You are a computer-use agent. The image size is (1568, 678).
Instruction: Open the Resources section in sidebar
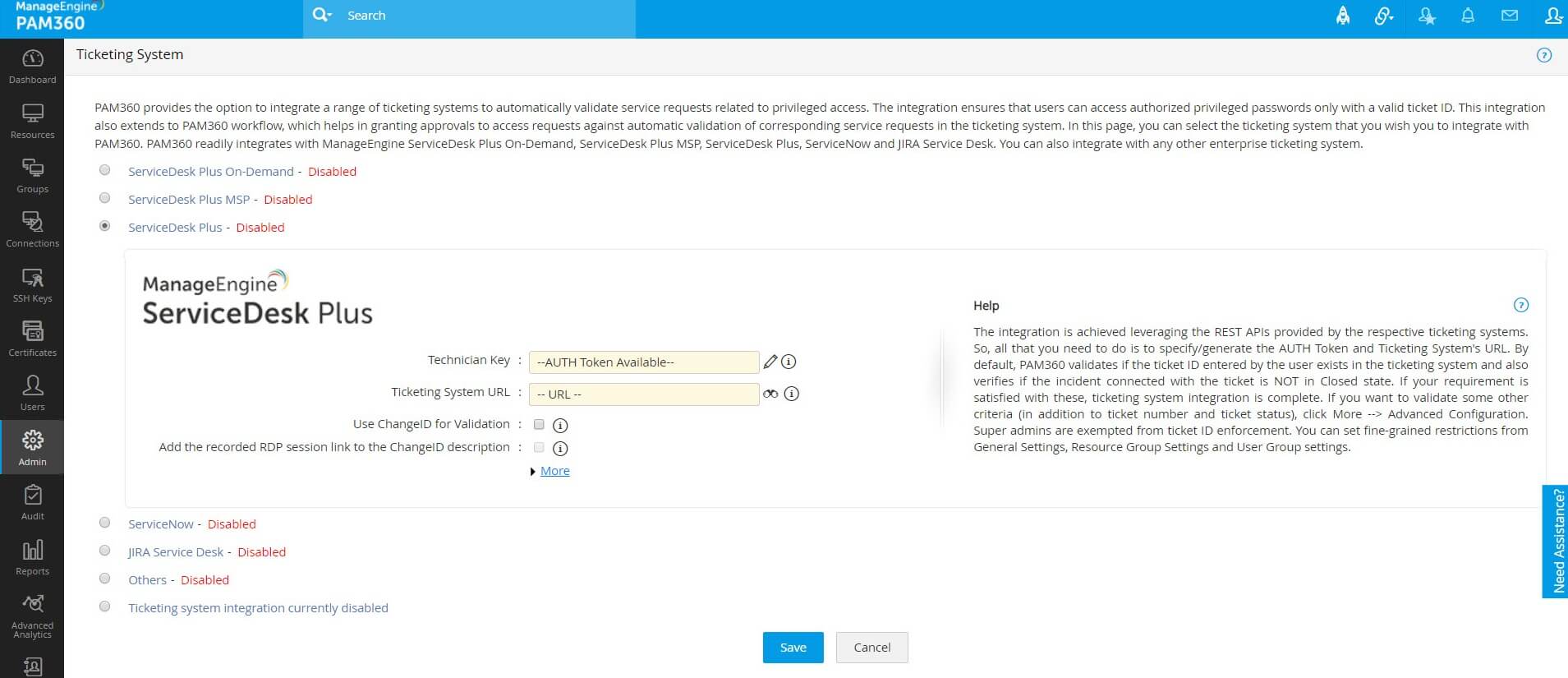click(x=32, y=121)
